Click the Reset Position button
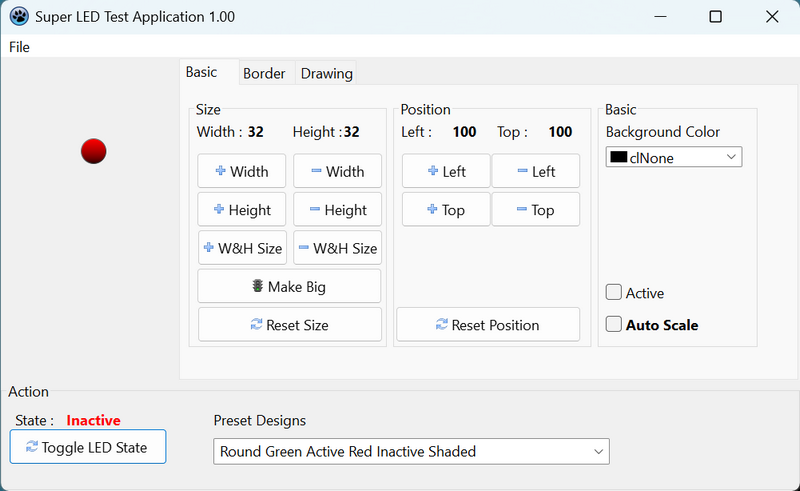The height and width of the screenshot is (491, 800). pyautogui.click(x=488, y=325)
